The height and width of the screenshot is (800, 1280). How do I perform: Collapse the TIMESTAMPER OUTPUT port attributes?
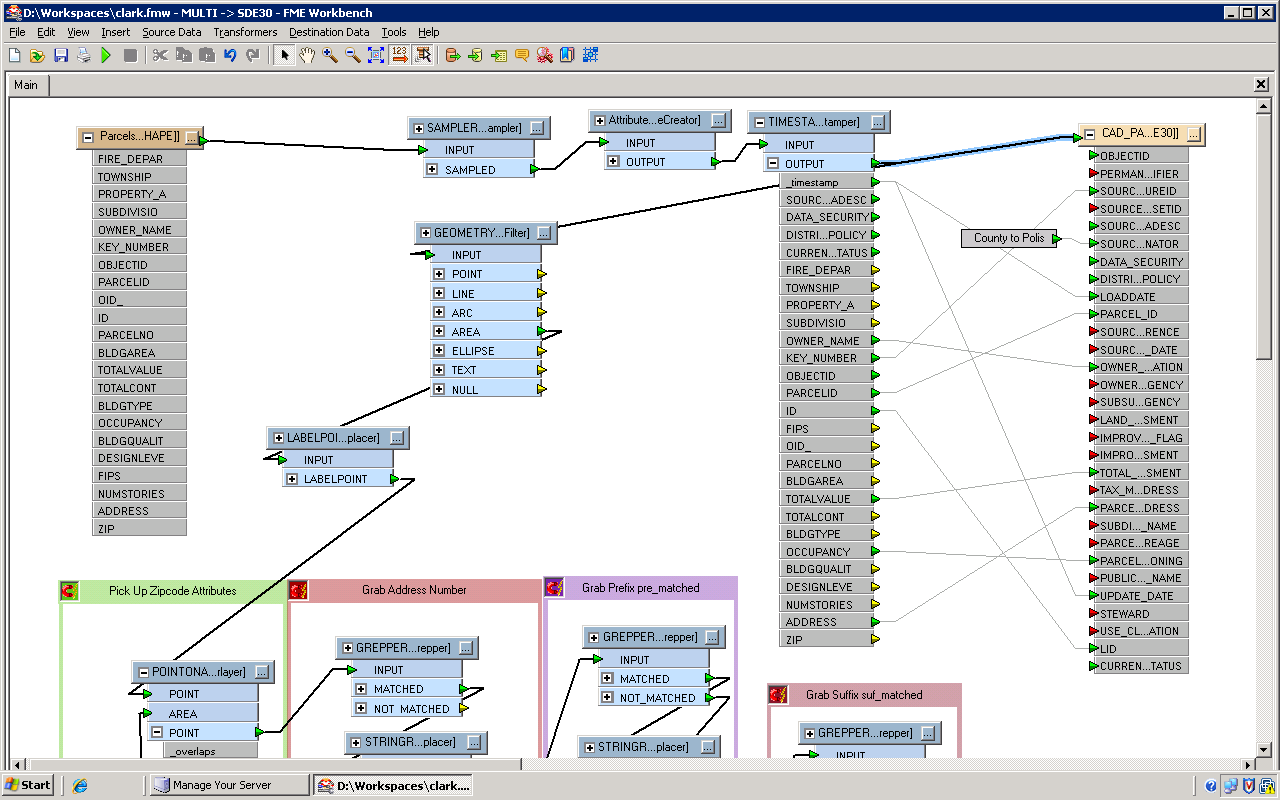pos(772,163)
